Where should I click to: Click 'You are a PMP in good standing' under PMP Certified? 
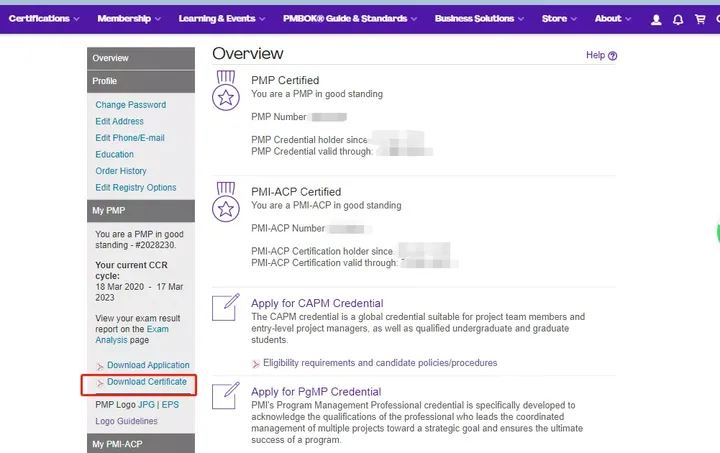pos(317,94)
